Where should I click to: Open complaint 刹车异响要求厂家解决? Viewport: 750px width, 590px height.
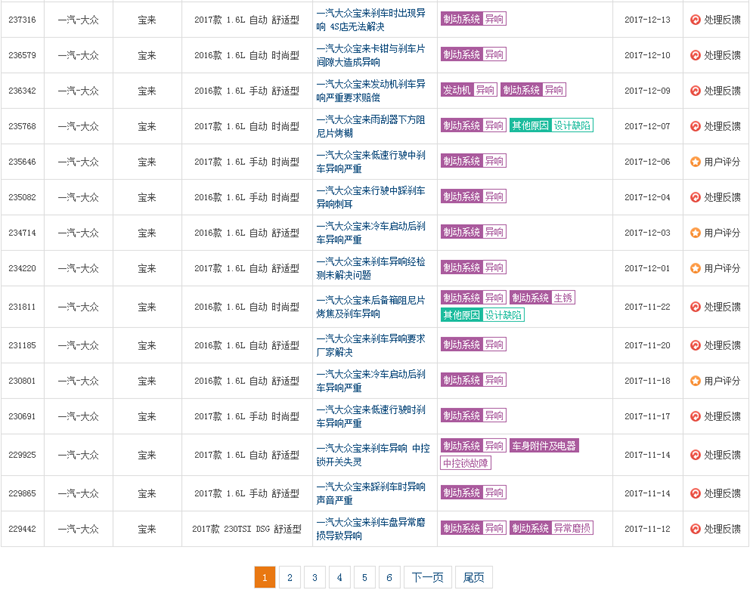coord(371,345)
